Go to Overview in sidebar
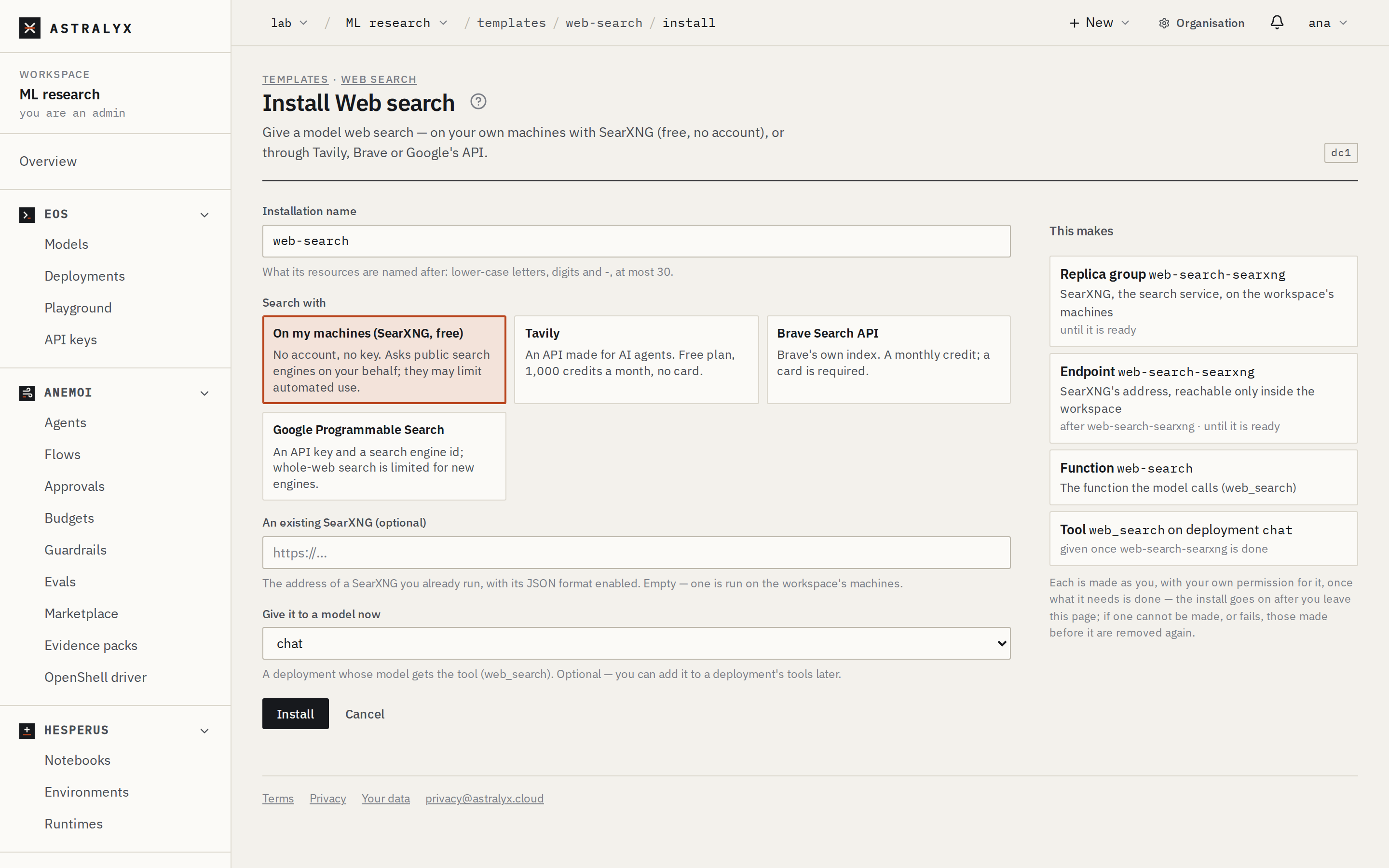Screen dimensions: 1389x868 [x=48, y=162]
